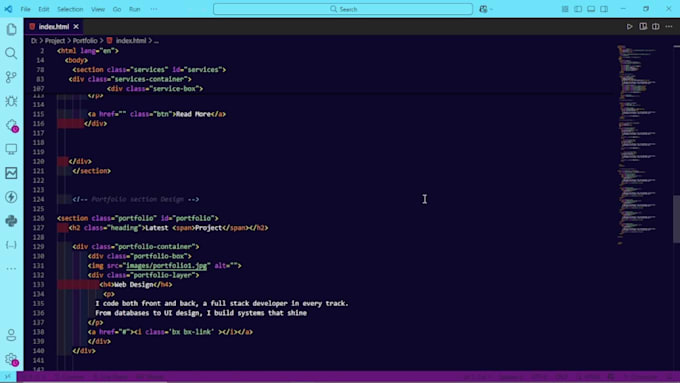Open the Selection menu
Image resolution: width=680 pixels, height=383 pixels.
[x=70, y=9]
